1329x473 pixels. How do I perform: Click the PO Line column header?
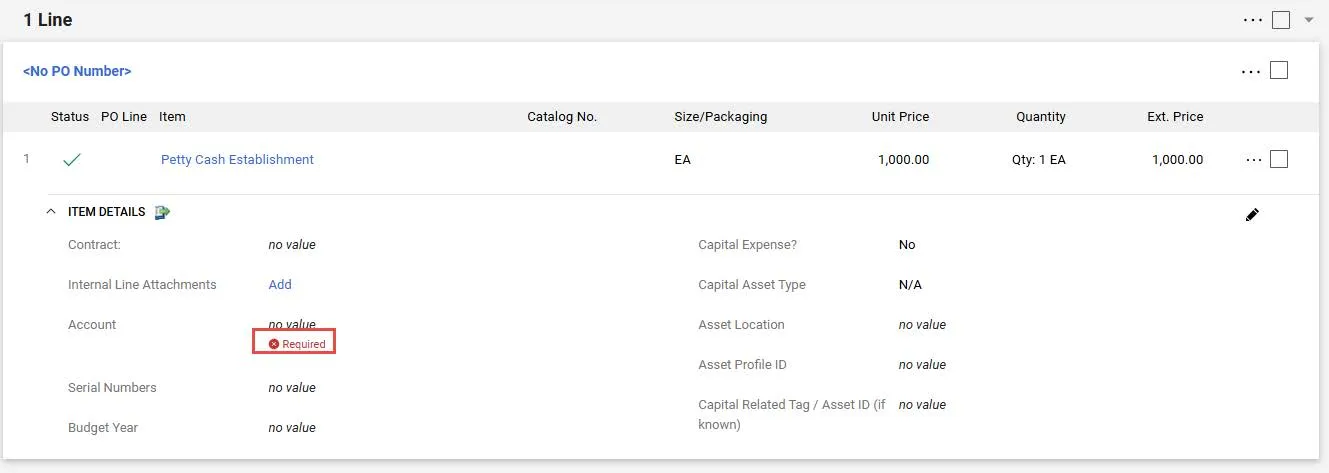pos(124,116)
